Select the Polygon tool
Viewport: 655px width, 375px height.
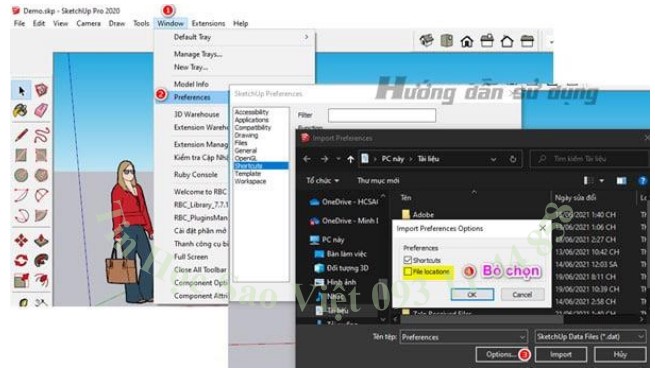41,175
